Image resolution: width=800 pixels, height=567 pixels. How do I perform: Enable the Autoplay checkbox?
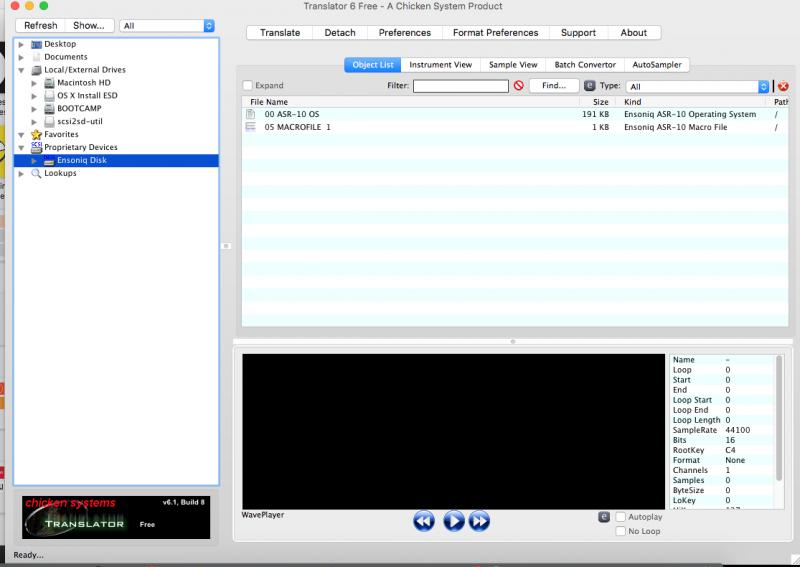point(620,517)
